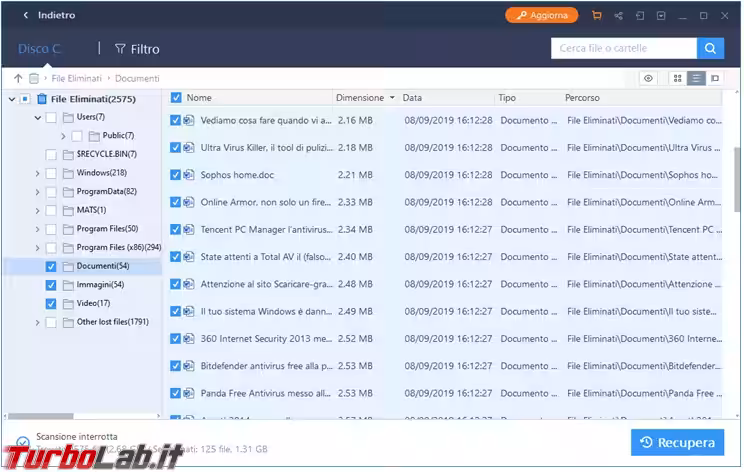Viewport: 744px width, 472px height.
Task: Open the Filtro filter menu
Action: pyautogui.click(x=137, y=48)
